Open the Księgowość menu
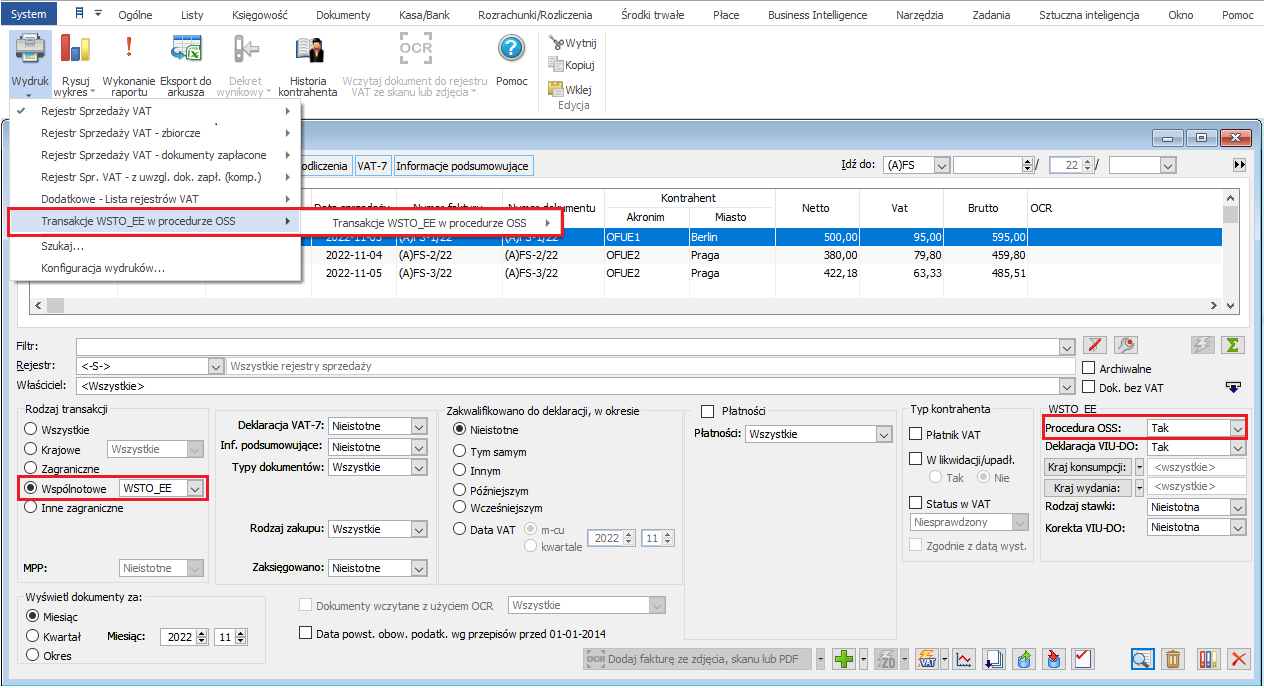This screenshot has height=688, width=1264. click(259, 15)
